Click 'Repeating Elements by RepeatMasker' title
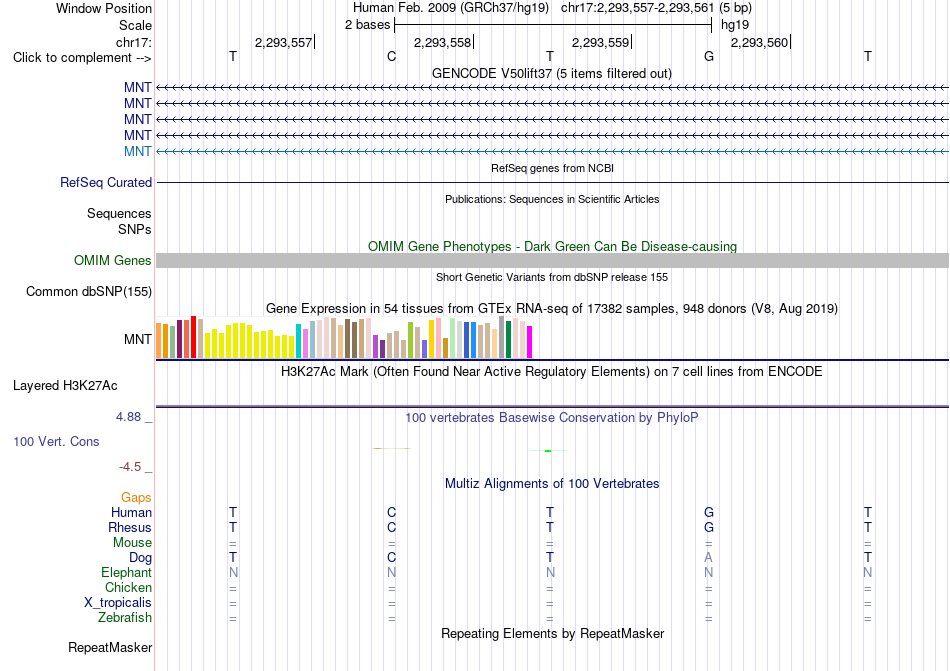This screenshot has width=950, height=671. [x=553, y=633]
